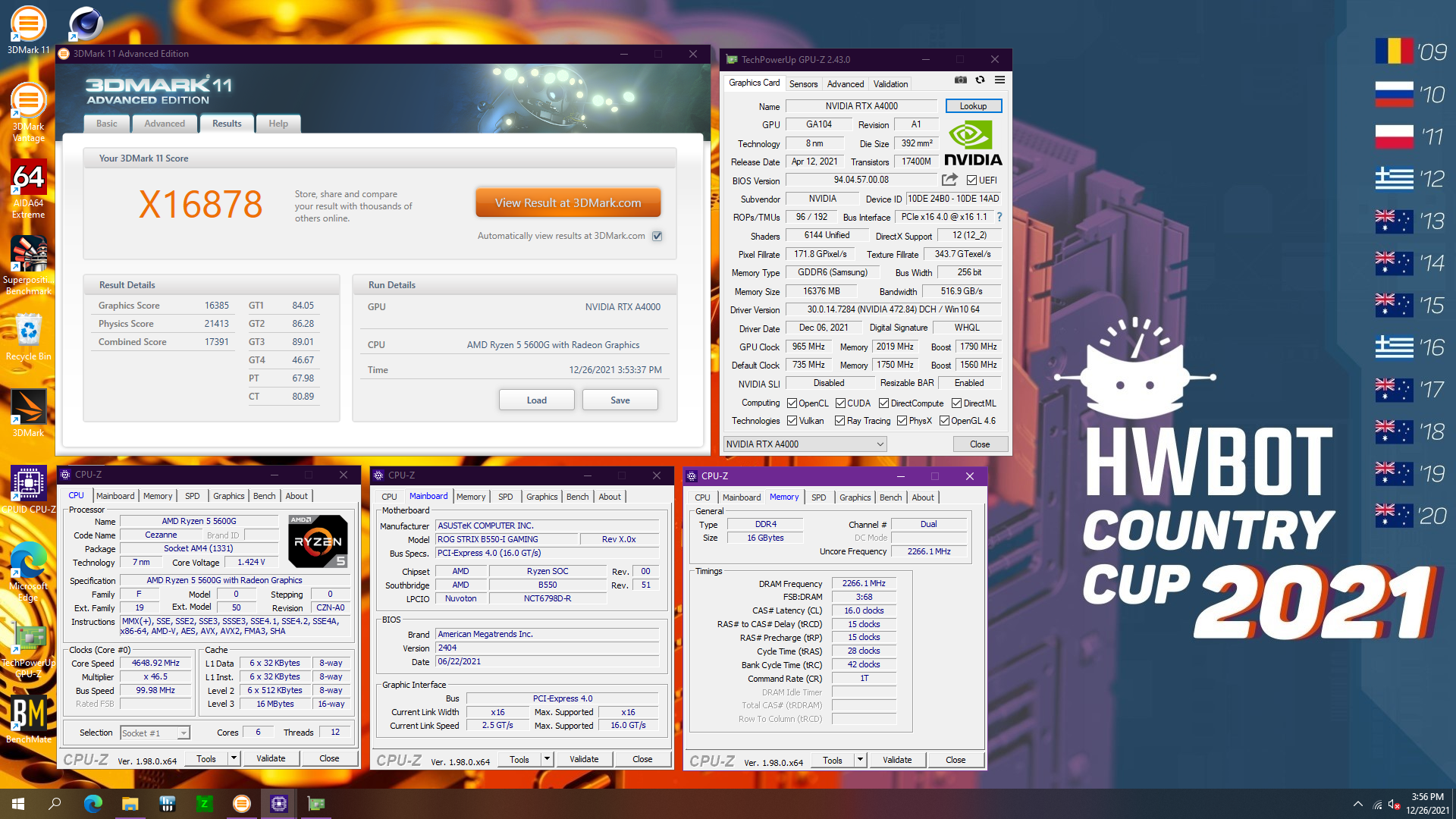Open Microsoft Edge desktop shortcut
This screenshot has width=1456, height=819.
[x=28, y=570]
